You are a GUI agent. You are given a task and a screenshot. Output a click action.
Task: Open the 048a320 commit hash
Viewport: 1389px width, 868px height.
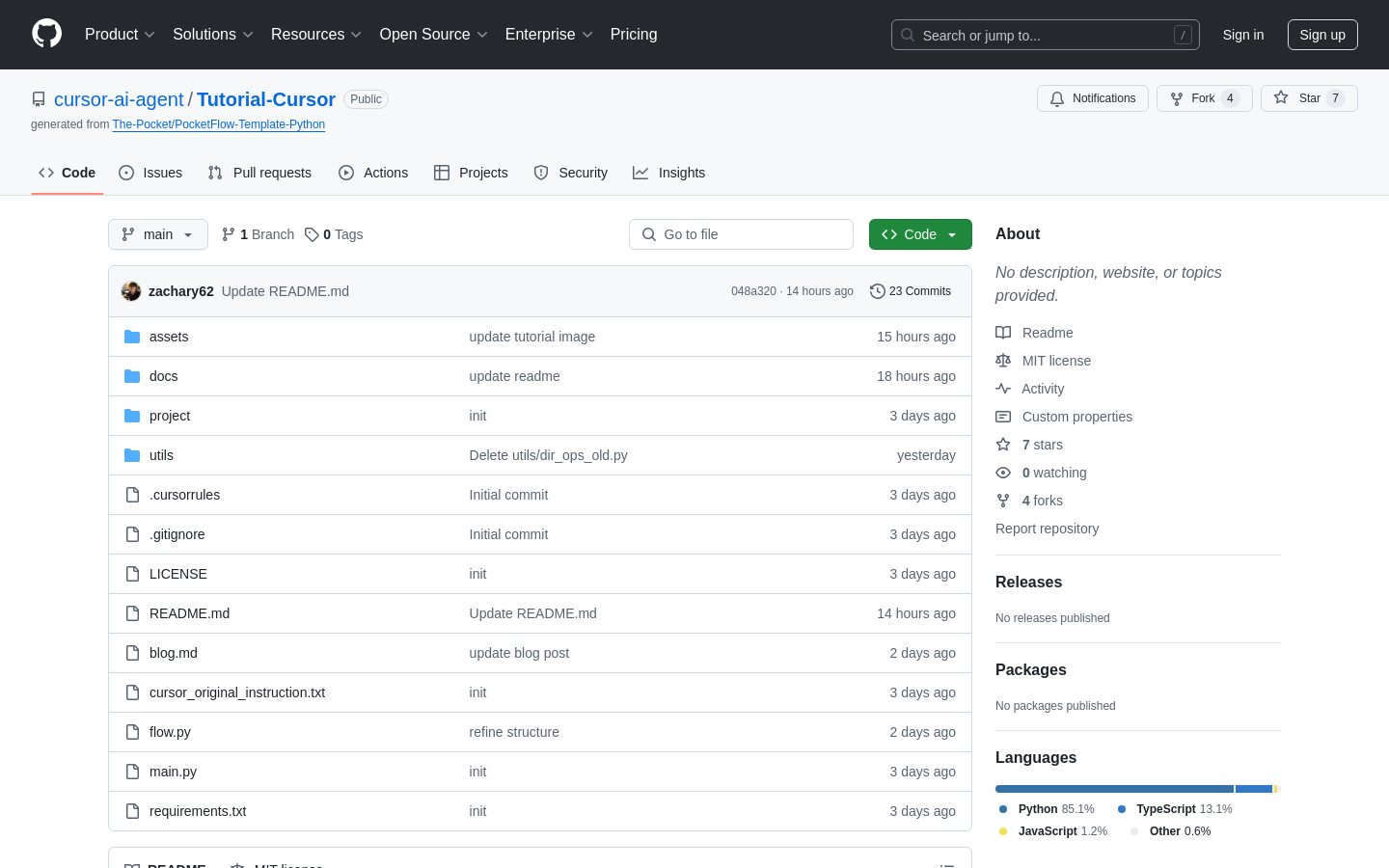[x=753, y=291]
